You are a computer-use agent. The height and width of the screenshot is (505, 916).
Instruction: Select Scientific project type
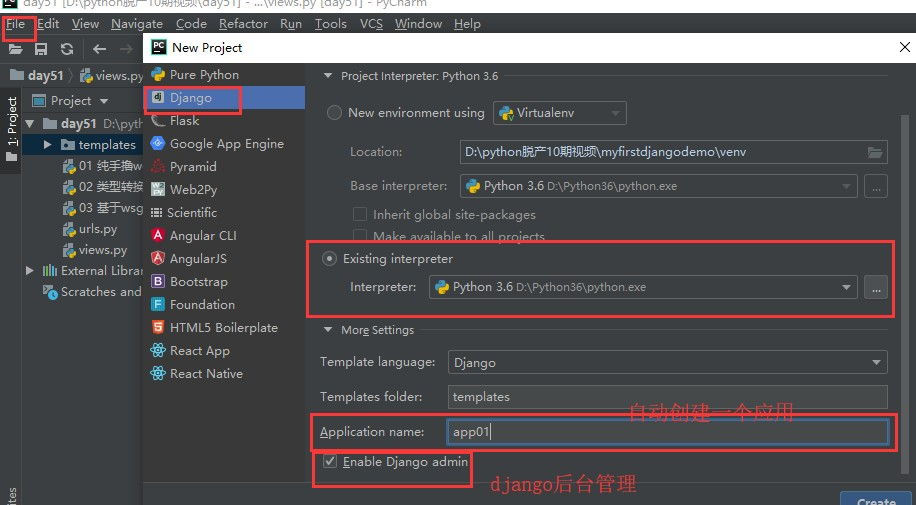click(x=224, y=213)
